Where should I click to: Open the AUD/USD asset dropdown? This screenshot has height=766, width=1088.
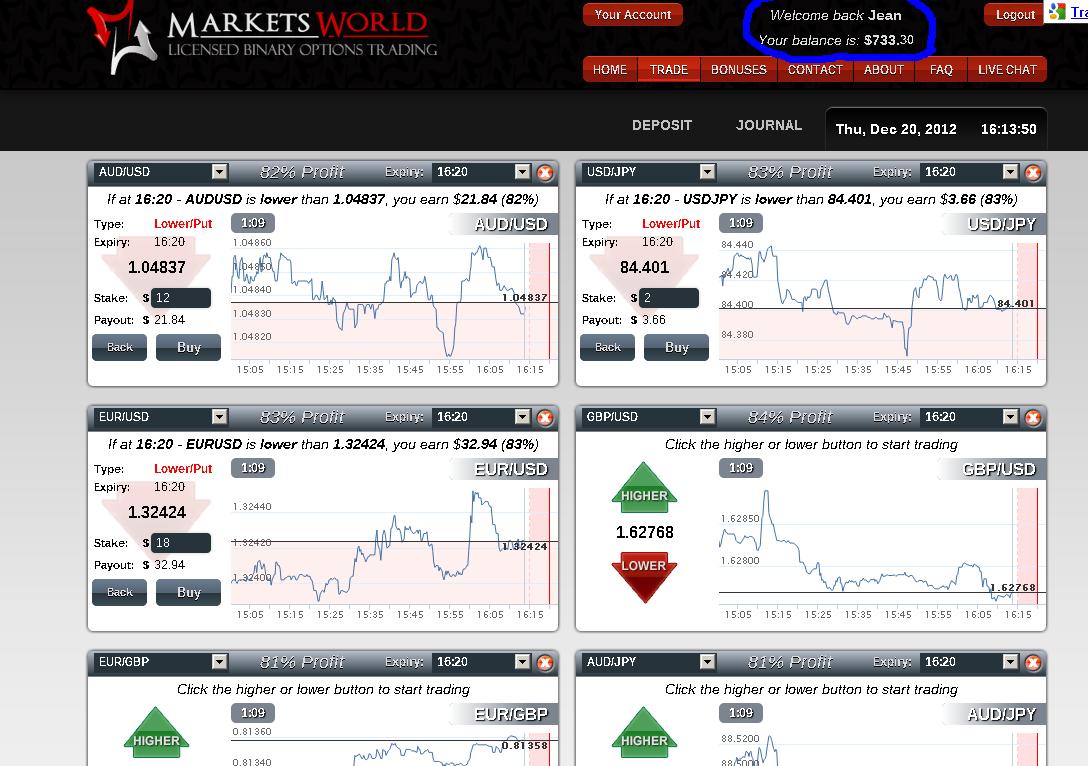tap(219, 171)
